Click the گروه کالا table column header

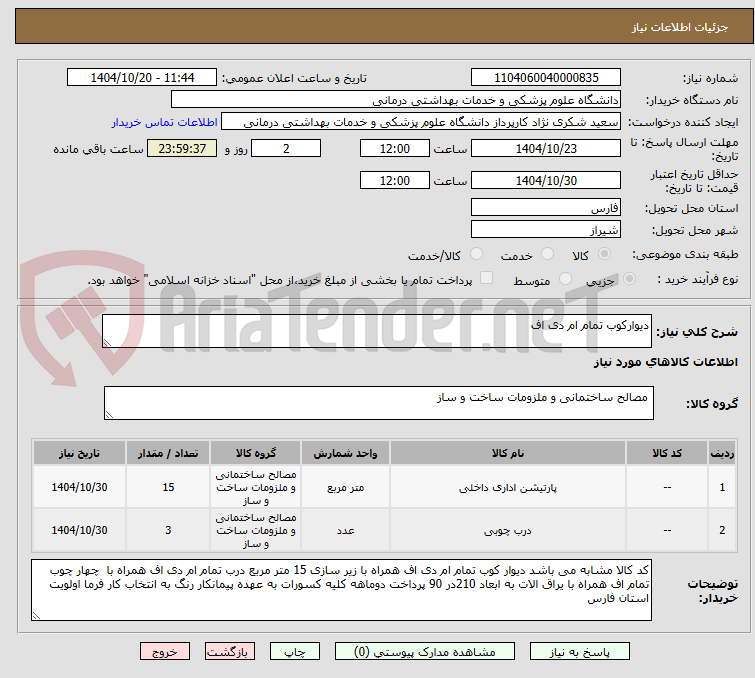[255, 453]
